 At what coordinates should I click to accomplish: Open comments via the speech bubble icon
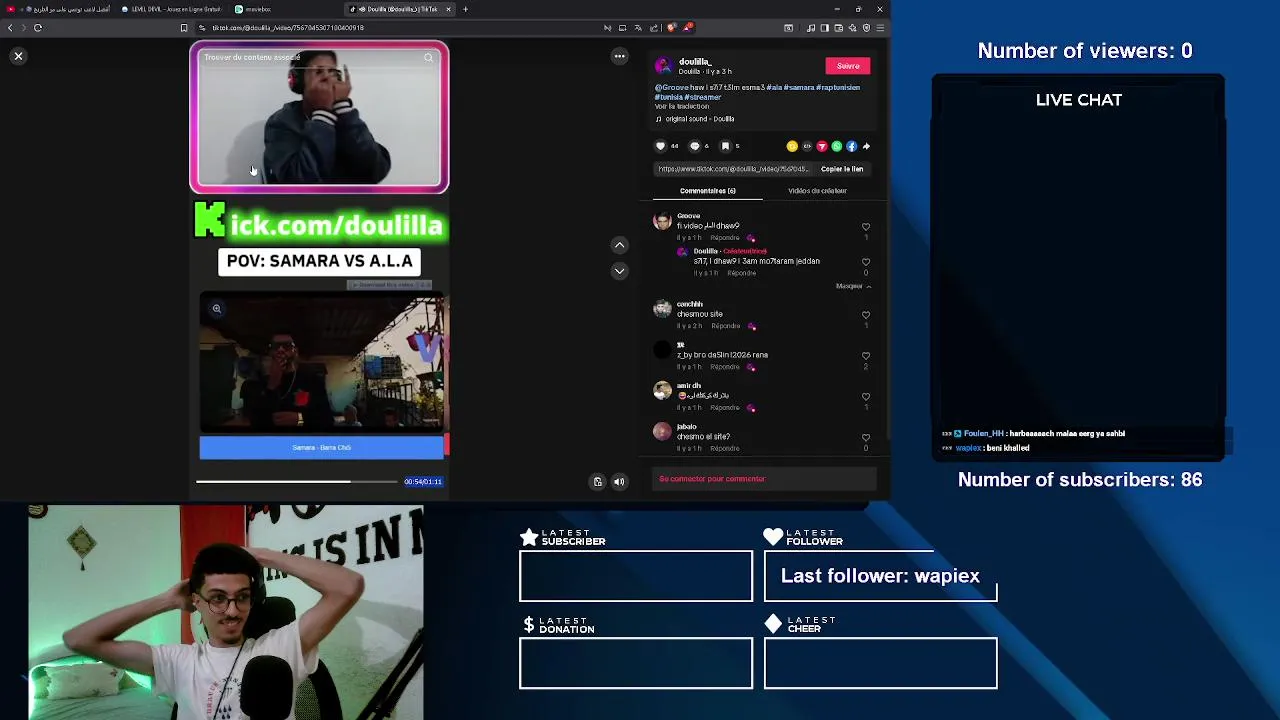click(x=695, y=146)
